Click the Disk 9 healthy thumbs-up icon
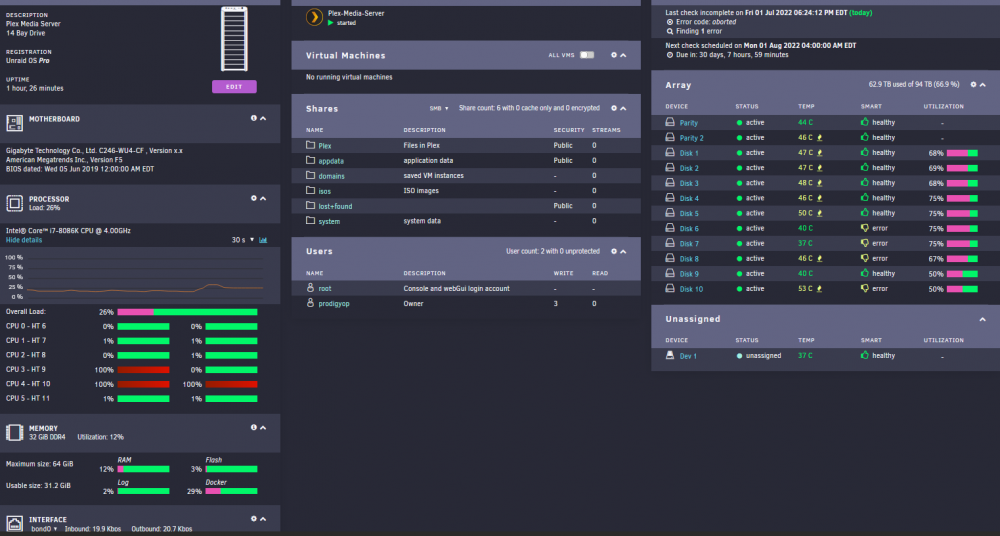 tap(865, 273)
